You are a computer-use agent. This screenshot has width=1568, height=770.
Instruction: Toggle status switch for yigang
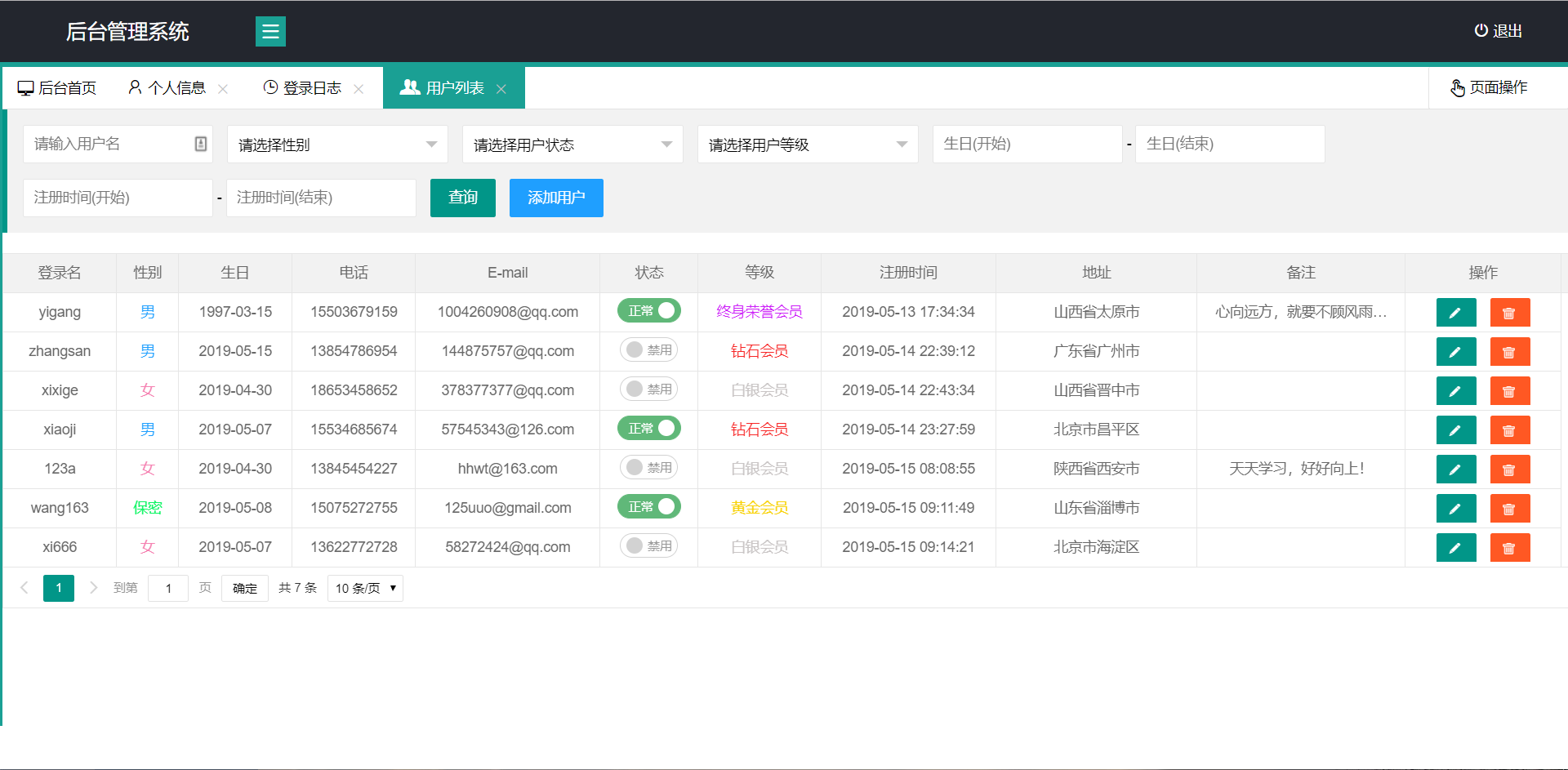click(x=649, y=311)
